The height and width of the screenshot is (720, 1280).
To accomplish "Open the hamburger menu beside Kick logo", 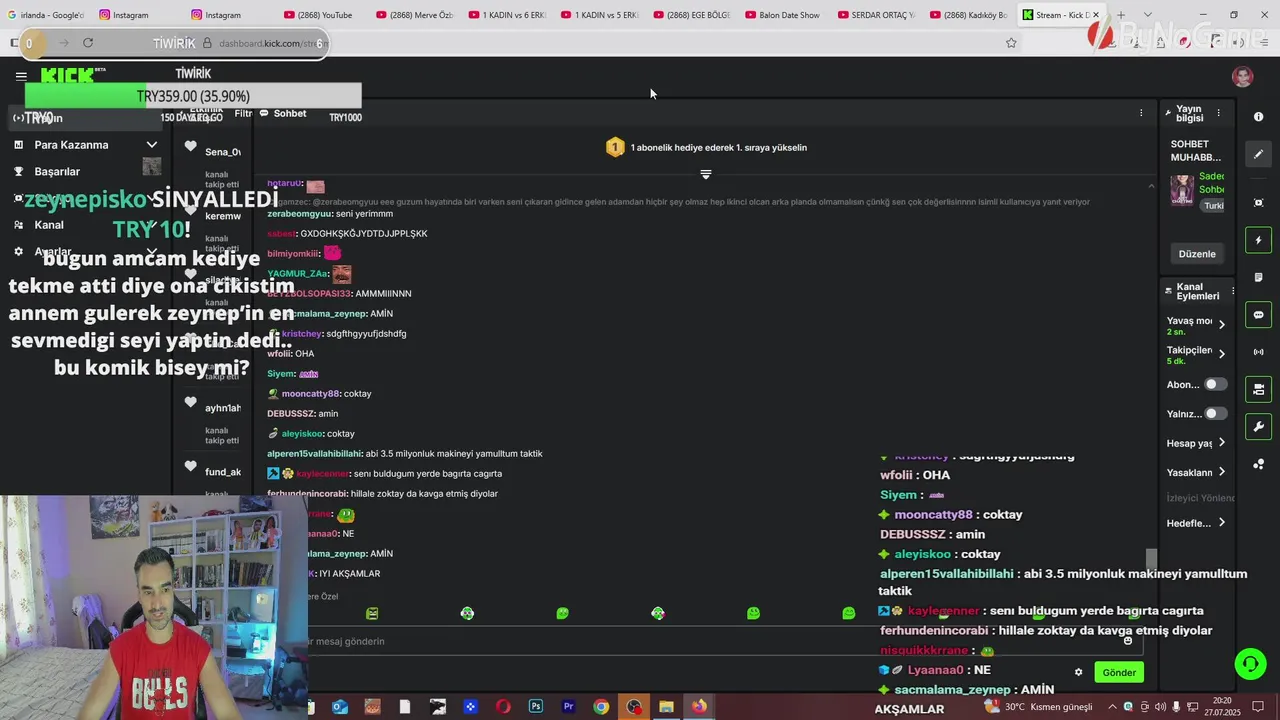I will (x=21, y=76).
